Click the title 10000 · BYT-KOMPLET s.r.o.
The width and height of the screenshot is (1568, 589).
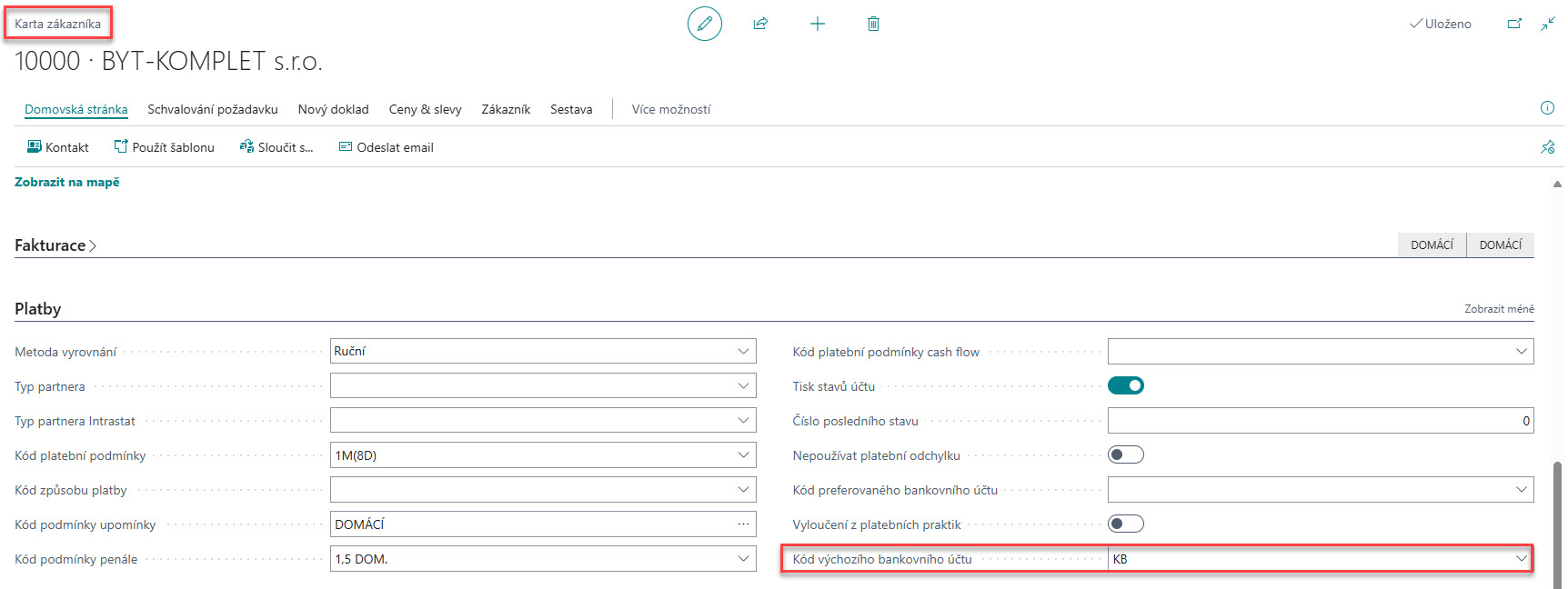(169, 61)
